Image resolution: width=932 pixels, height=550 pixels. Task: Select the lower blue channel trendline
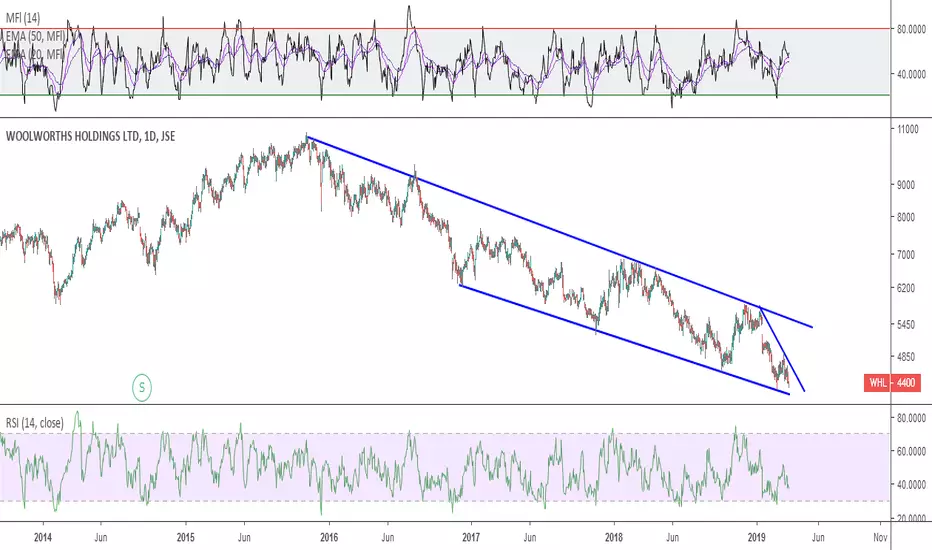point(624,340)
